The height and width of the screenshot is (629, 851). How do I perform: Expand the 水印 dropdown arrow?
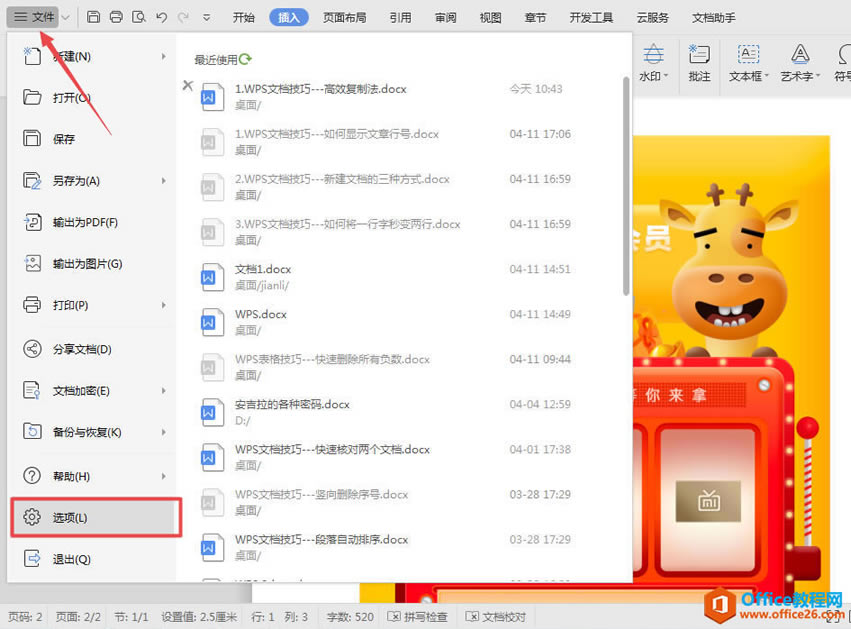tap(666, 77)
